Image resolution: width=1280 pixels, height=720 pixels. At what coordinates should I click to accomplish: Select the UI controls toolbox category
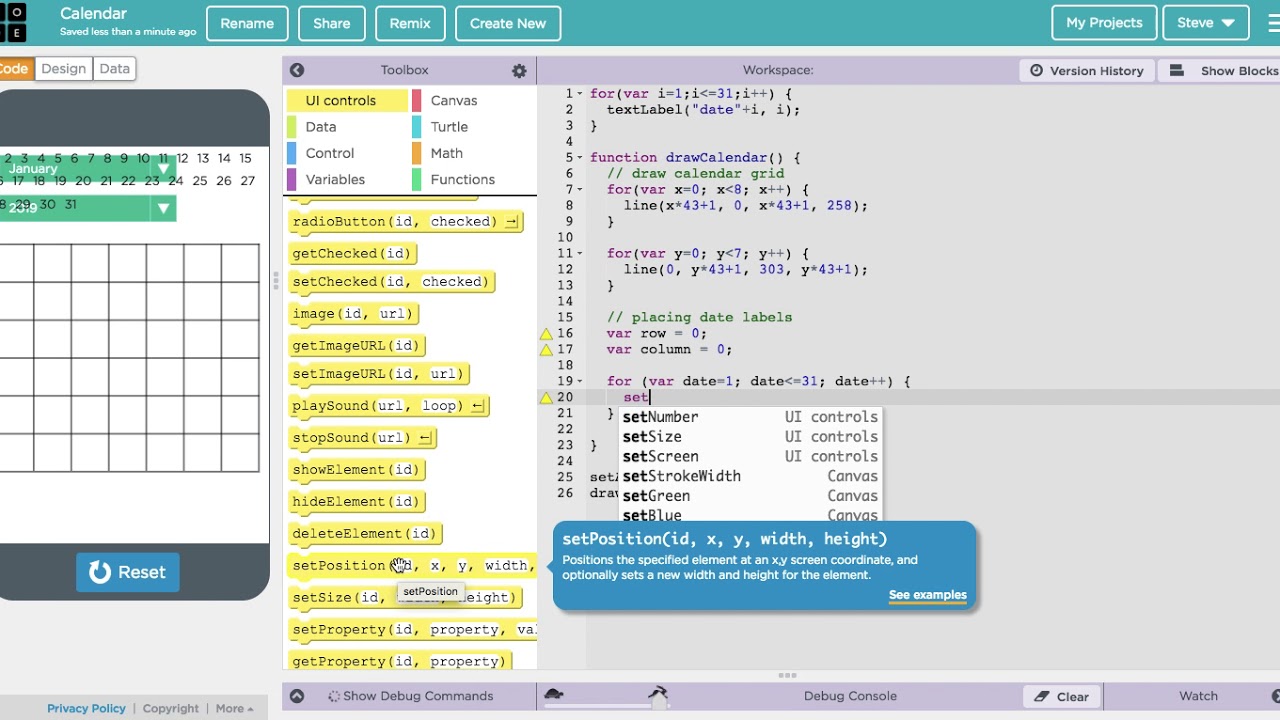[x=347, y=100]
